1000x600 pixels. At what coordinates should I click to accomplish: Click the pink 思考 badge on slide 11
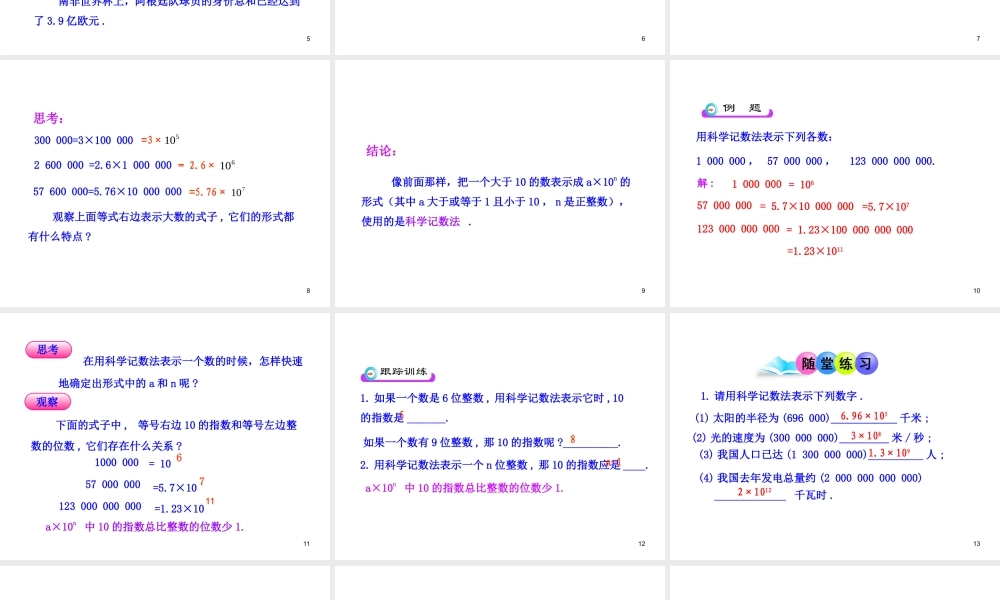pyautogui.click(x=48, y=350)
